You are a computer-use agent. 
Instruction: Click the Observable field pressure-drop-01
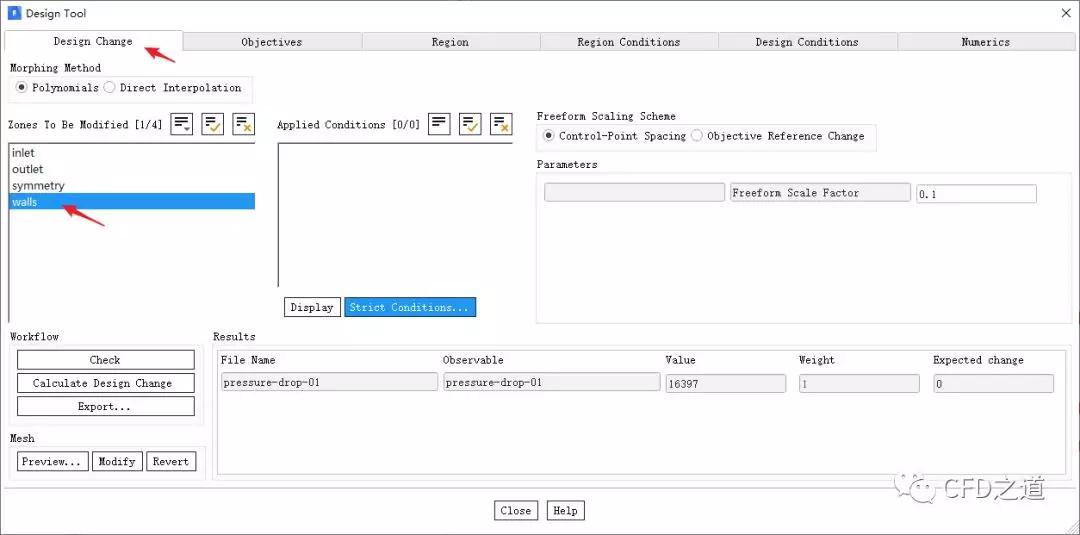(552, 383)
